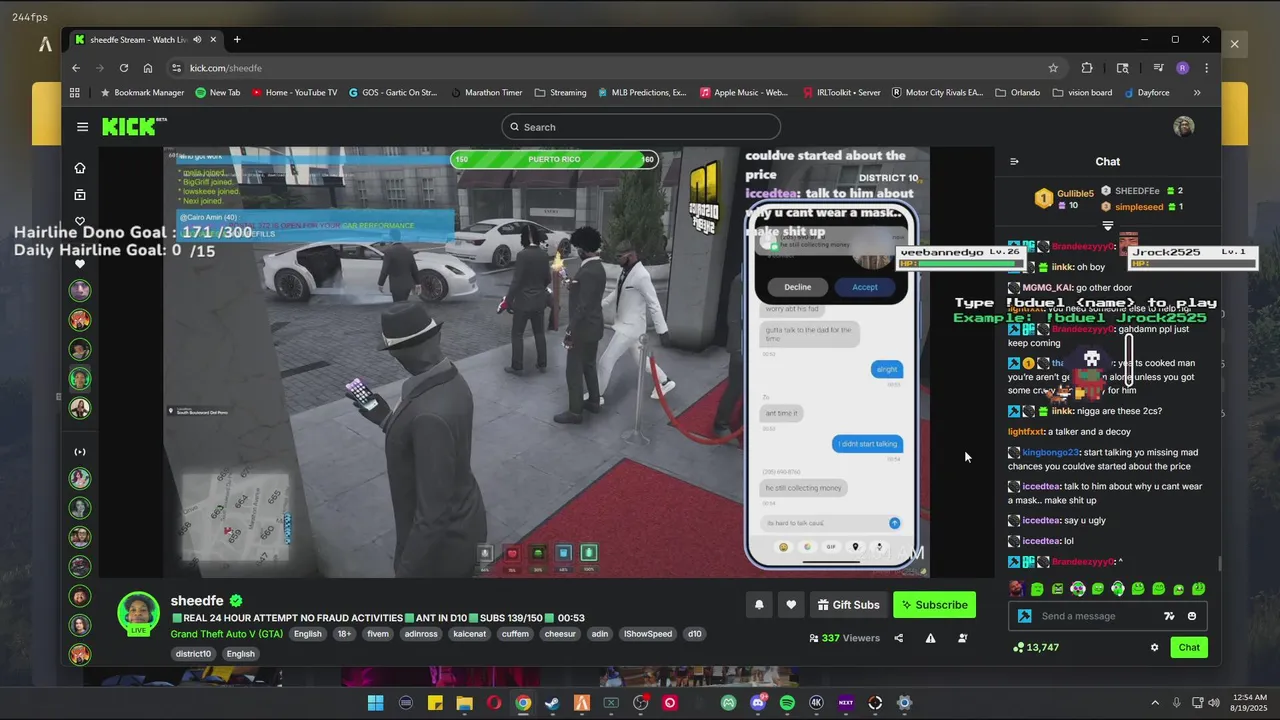Navigate back in browser

click(76, 68)
